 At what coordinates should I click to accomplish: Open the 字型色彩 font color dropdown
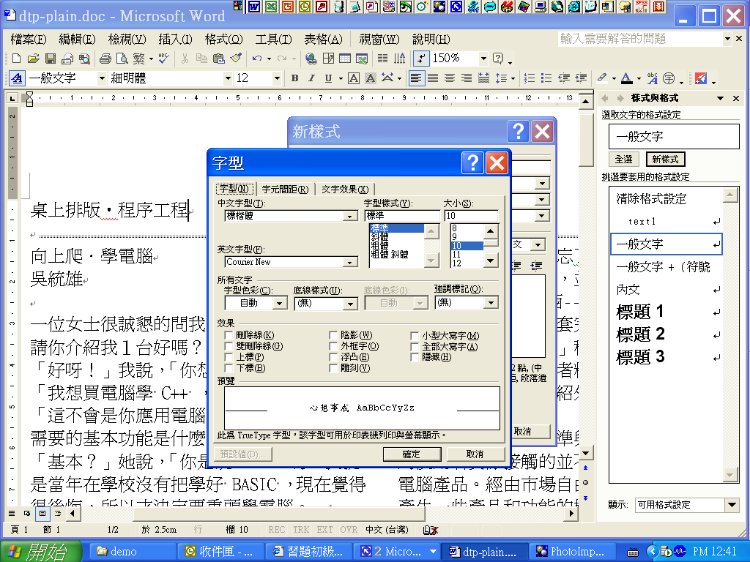point(280,303)
